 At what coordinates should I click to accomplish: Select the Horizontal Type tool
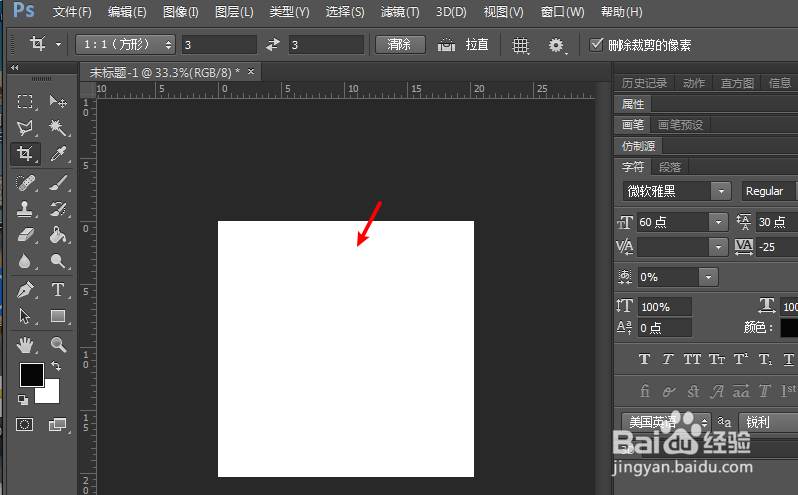(58, 290)
